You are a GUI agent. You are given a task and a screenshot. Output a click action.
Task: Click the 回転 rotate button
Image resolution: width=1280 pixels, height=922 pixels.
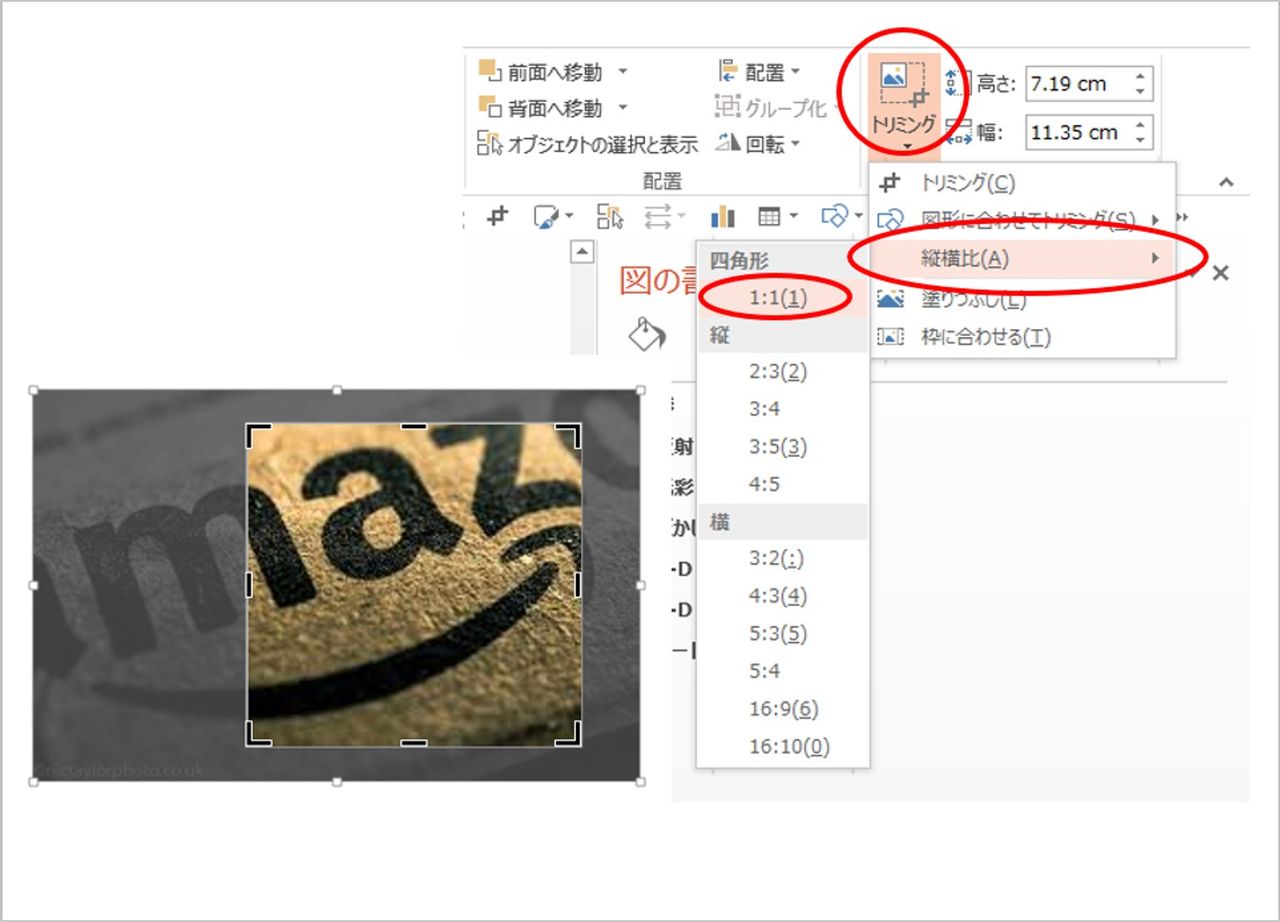(751, 145)
